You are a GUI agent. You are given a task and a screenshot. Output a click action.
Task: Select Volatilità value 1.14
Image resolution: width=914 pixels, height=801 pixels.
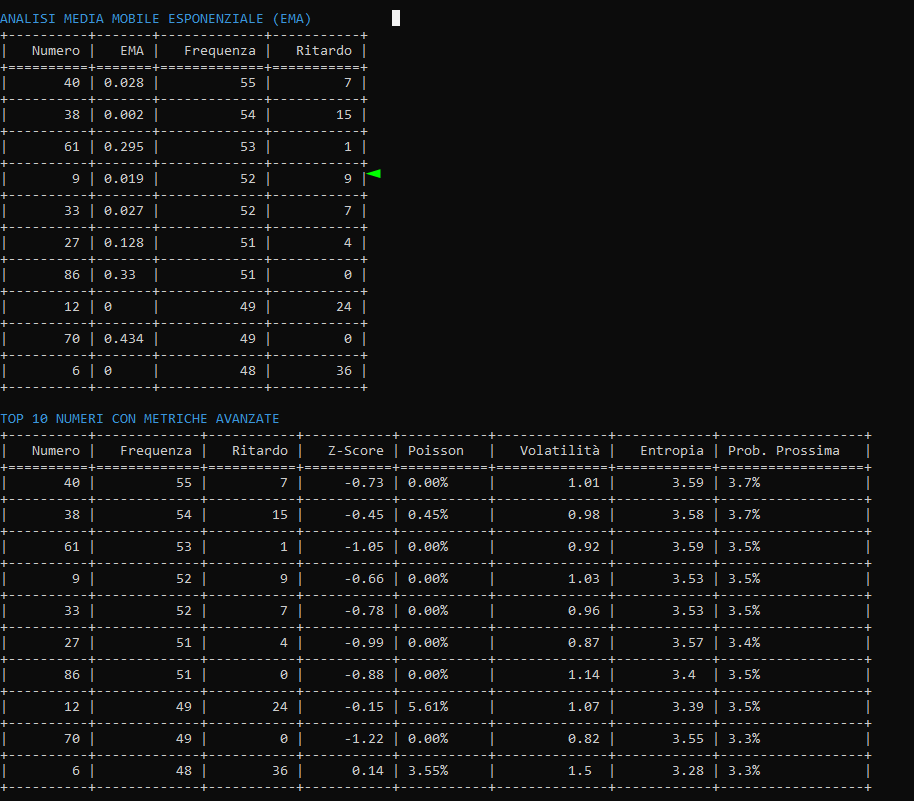(583, 675)
